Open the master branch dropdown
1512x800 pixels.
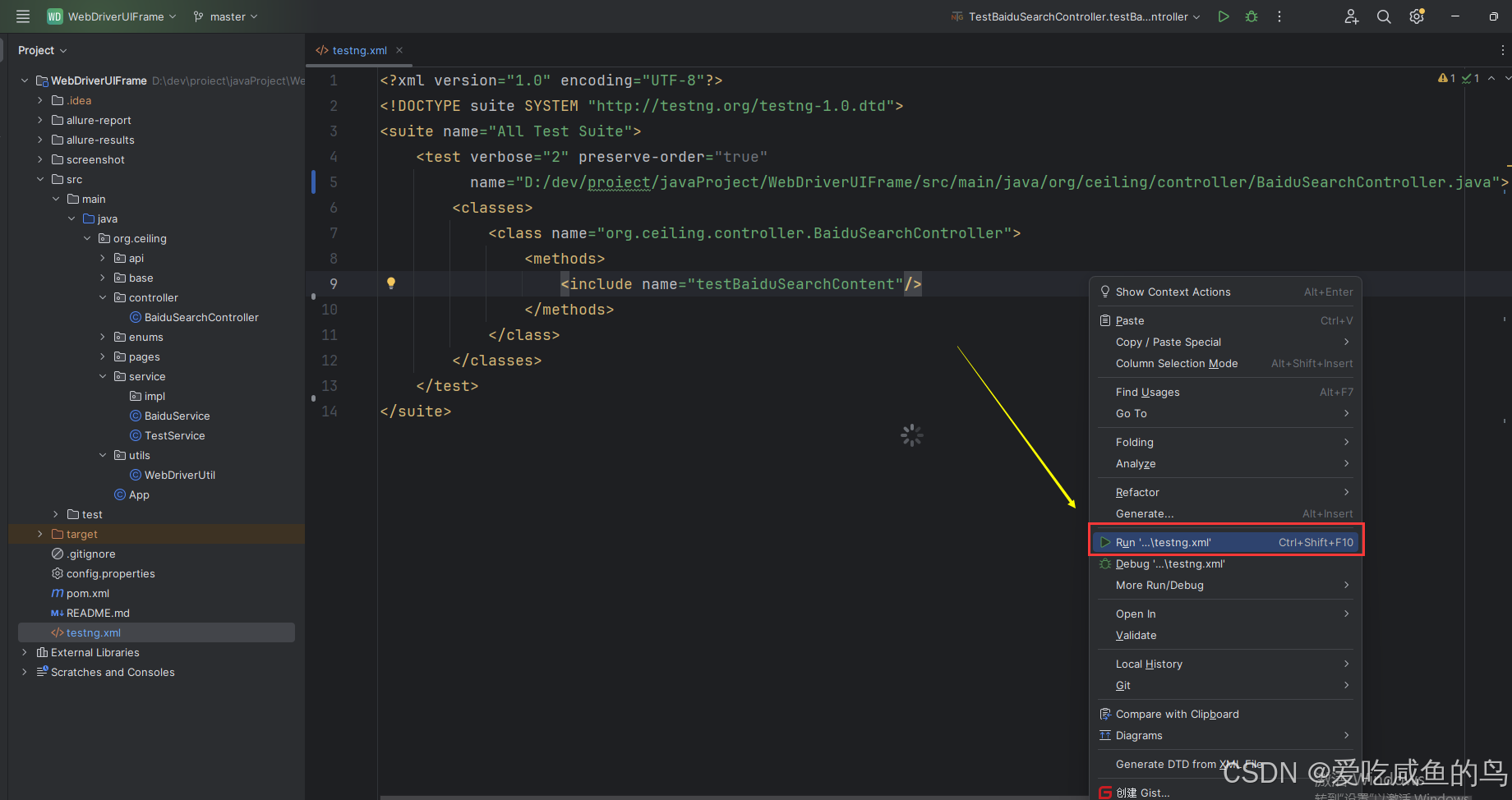tap(225, 16)
